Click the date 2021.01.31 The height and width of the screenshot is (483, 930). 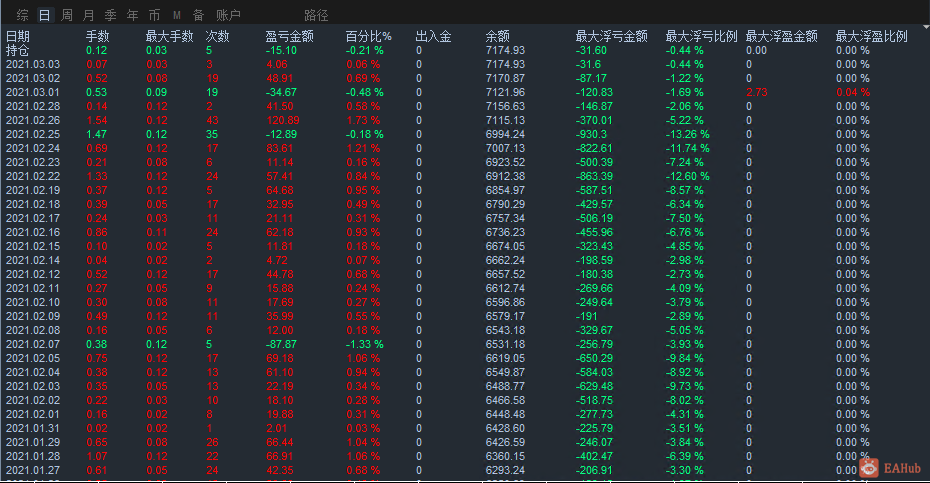[x=33, y=428]
